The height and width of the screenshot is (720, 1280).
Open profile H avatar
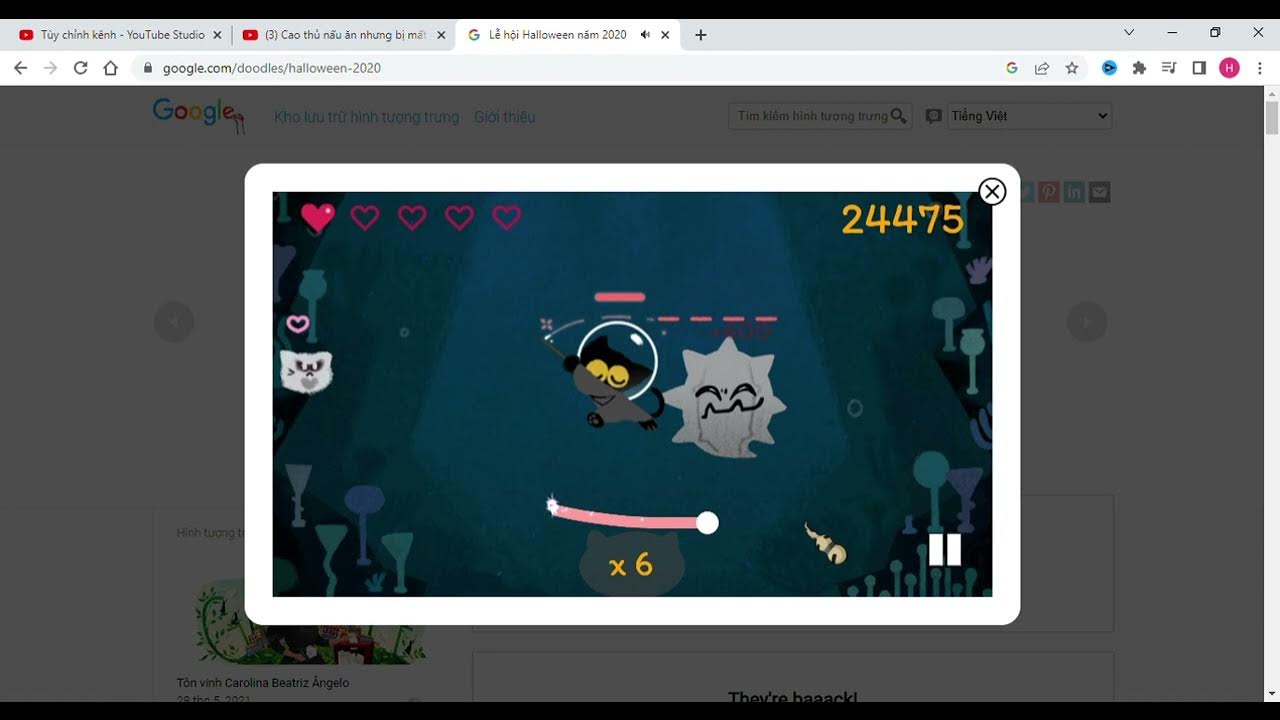click(x=1229, y=68)
